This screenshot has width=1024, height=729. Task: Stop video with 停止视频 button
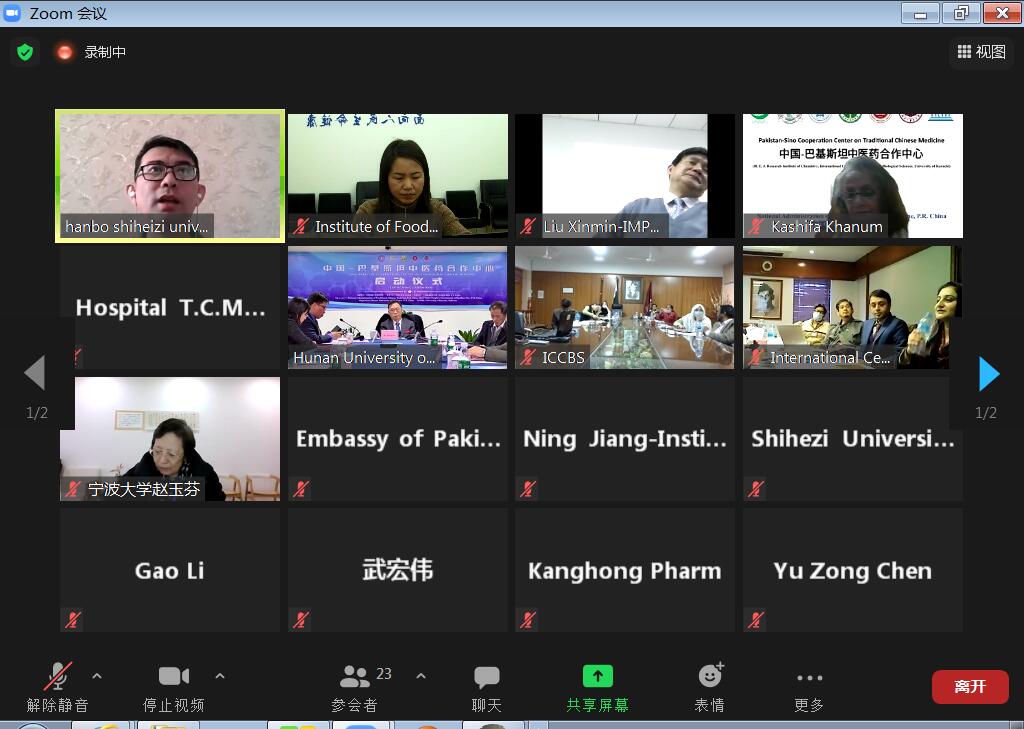coord(174,687)
